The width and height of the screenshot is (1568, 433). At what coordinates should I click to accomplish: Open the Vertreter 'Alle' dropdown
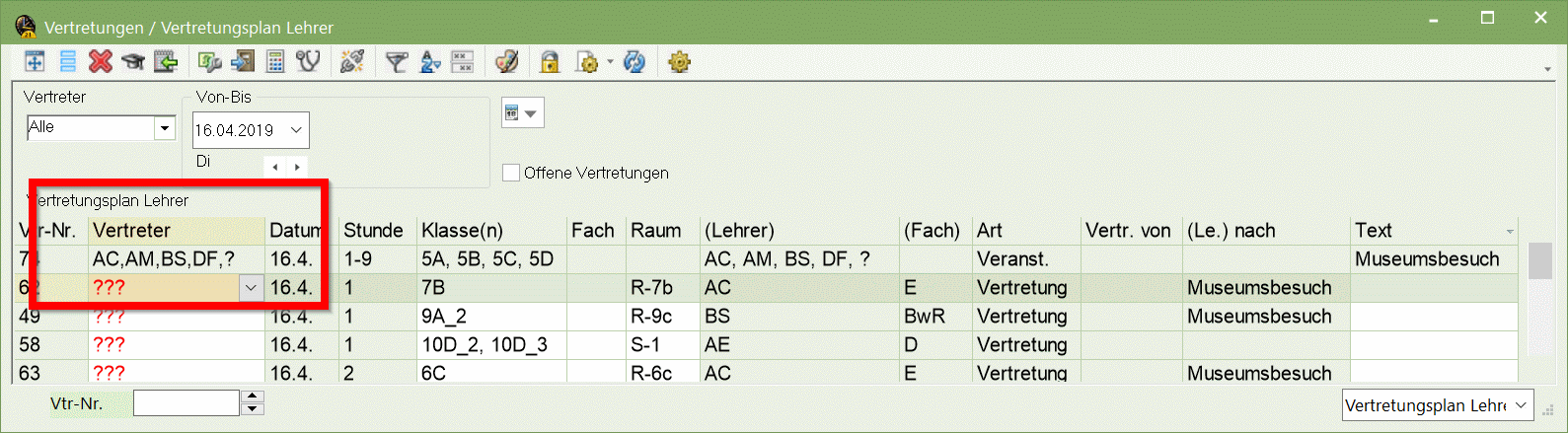[x=165, y=128]
